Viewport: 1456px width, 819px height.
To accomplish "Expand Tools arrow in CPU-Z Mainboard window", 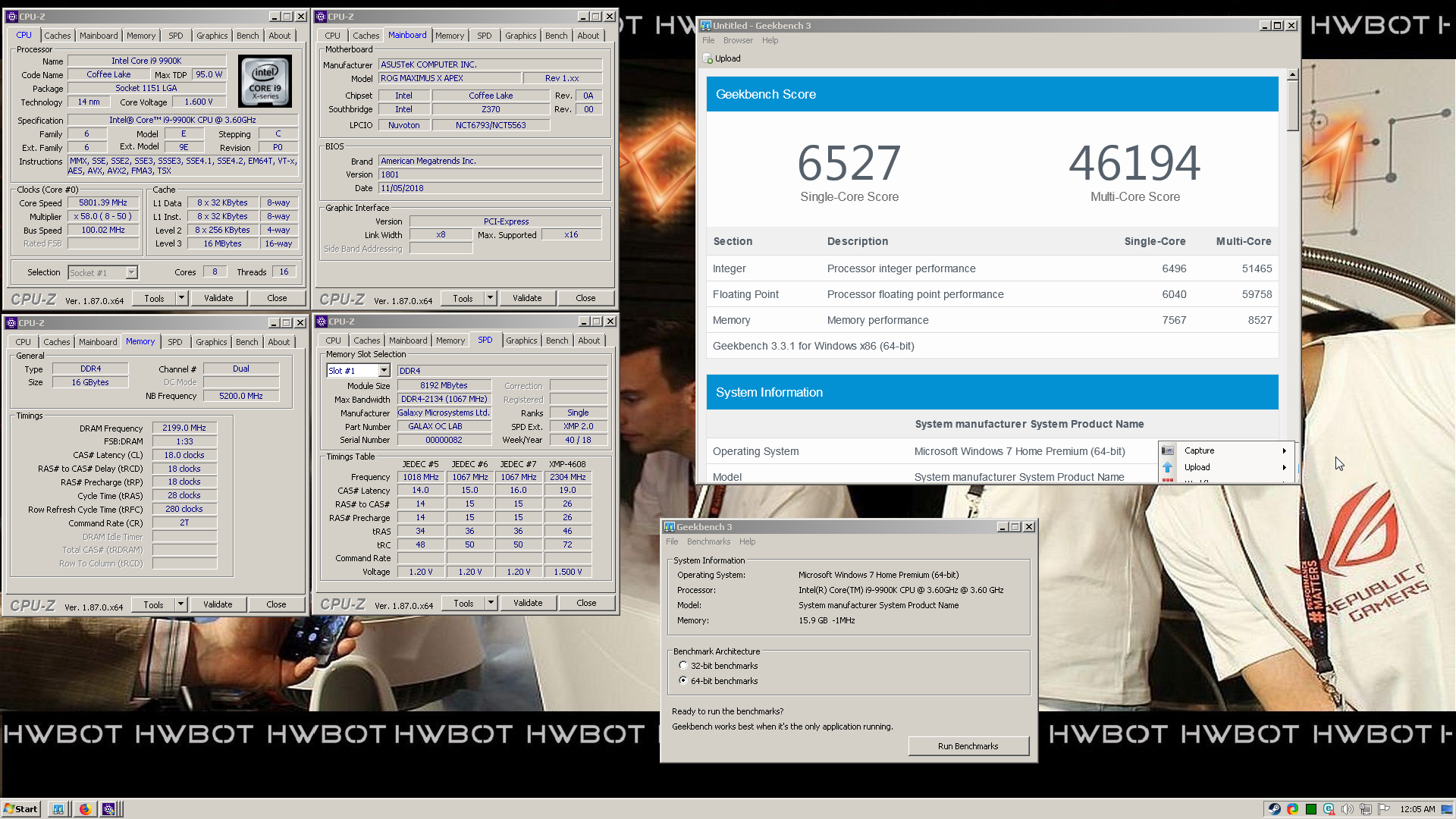I will pos(490,298).
